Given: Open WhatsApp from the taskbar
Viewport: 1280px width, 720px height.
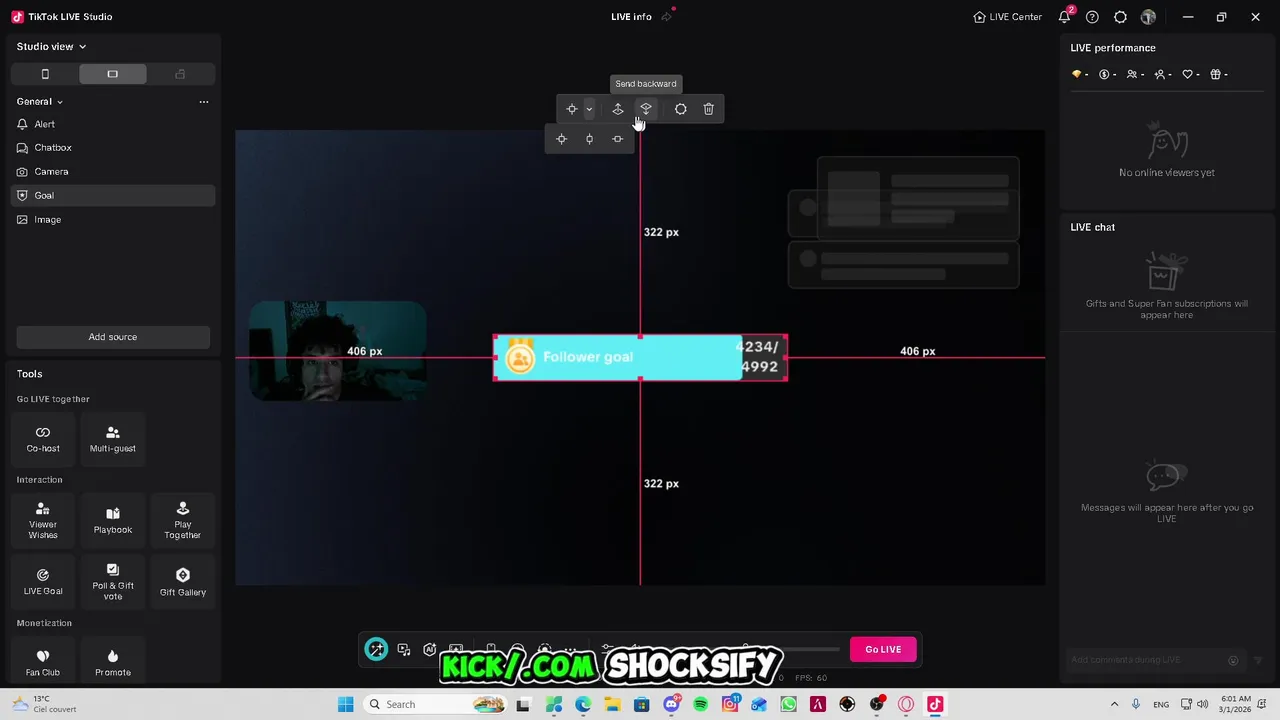Looking at the screenshot, I should [789, 704].
